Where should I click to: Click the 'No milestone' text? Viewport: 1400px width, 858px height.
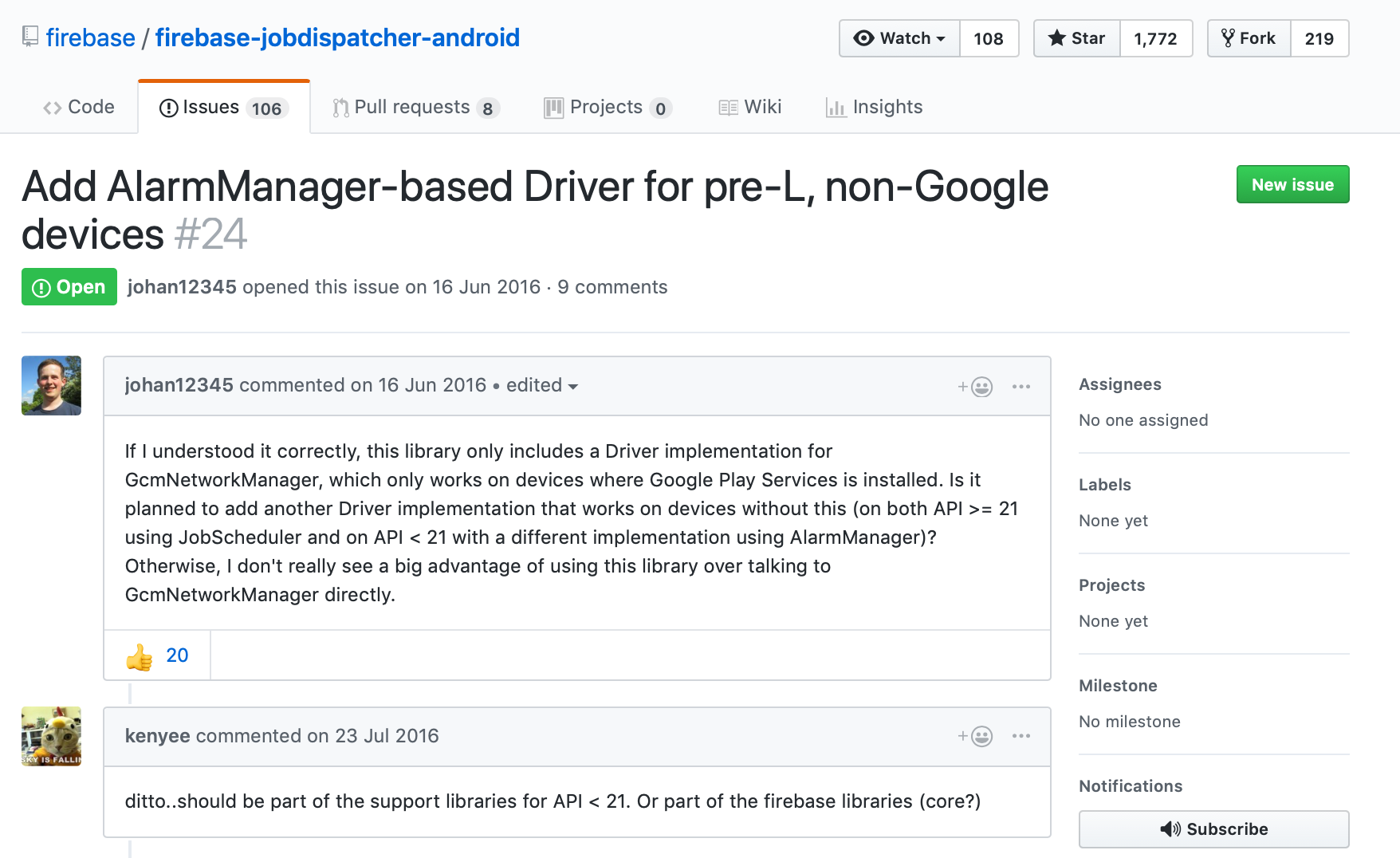1130,722
